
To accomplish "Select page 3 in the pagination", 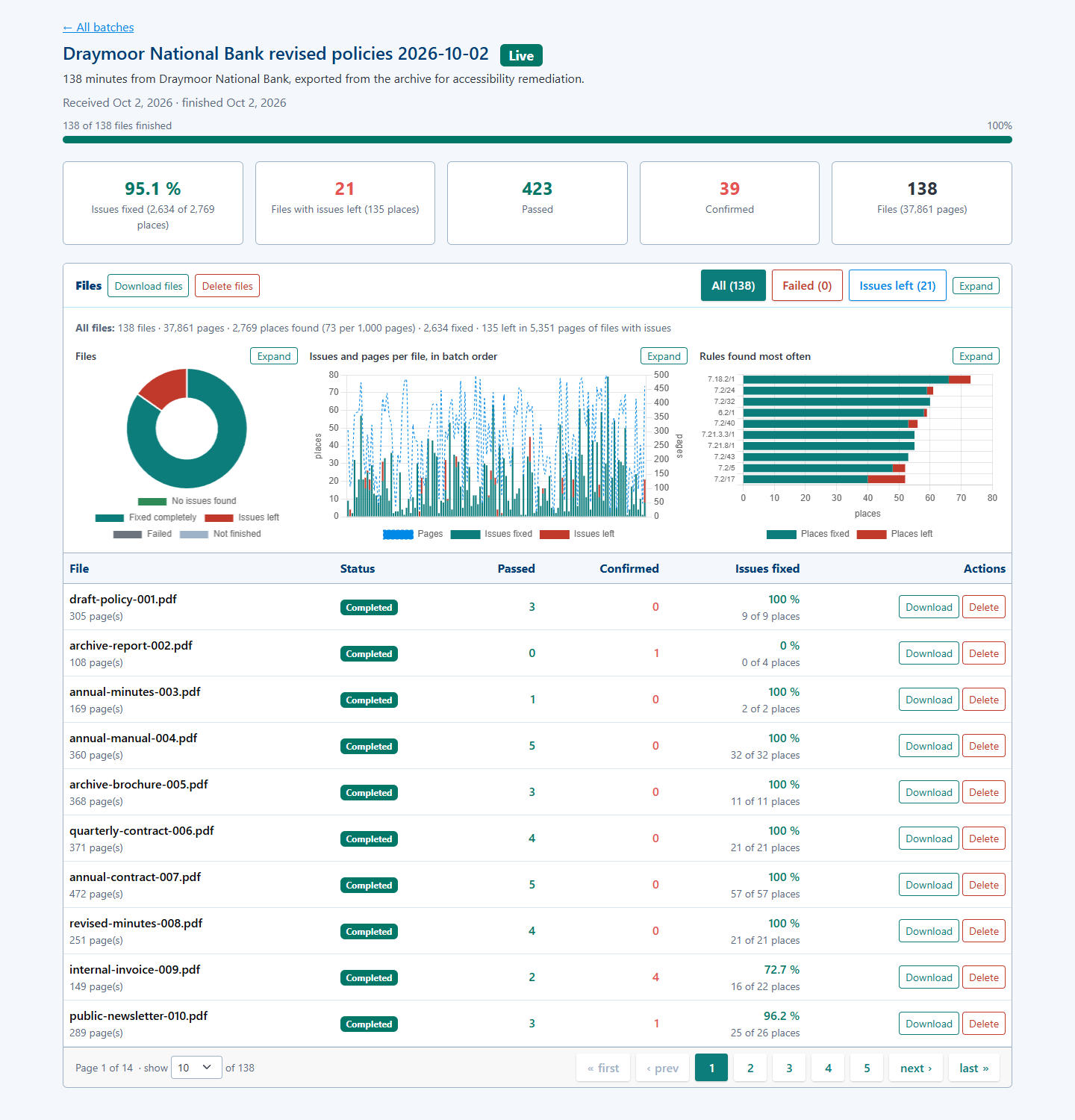I will coord(789,1068).
